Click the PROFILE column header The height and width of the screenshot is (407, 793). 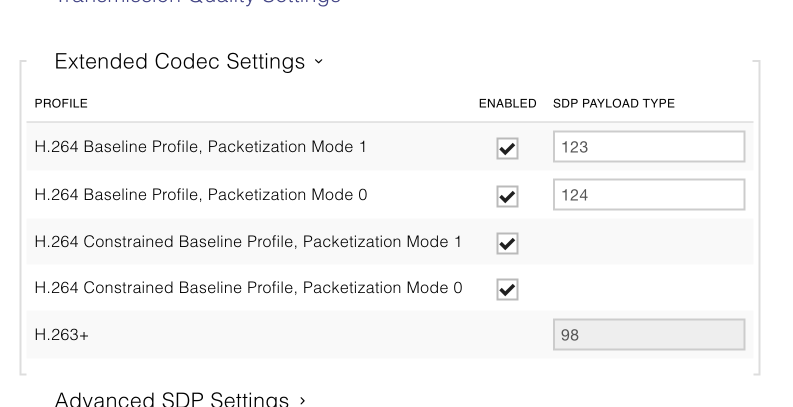pyautogui.click(x=61, y=104)
